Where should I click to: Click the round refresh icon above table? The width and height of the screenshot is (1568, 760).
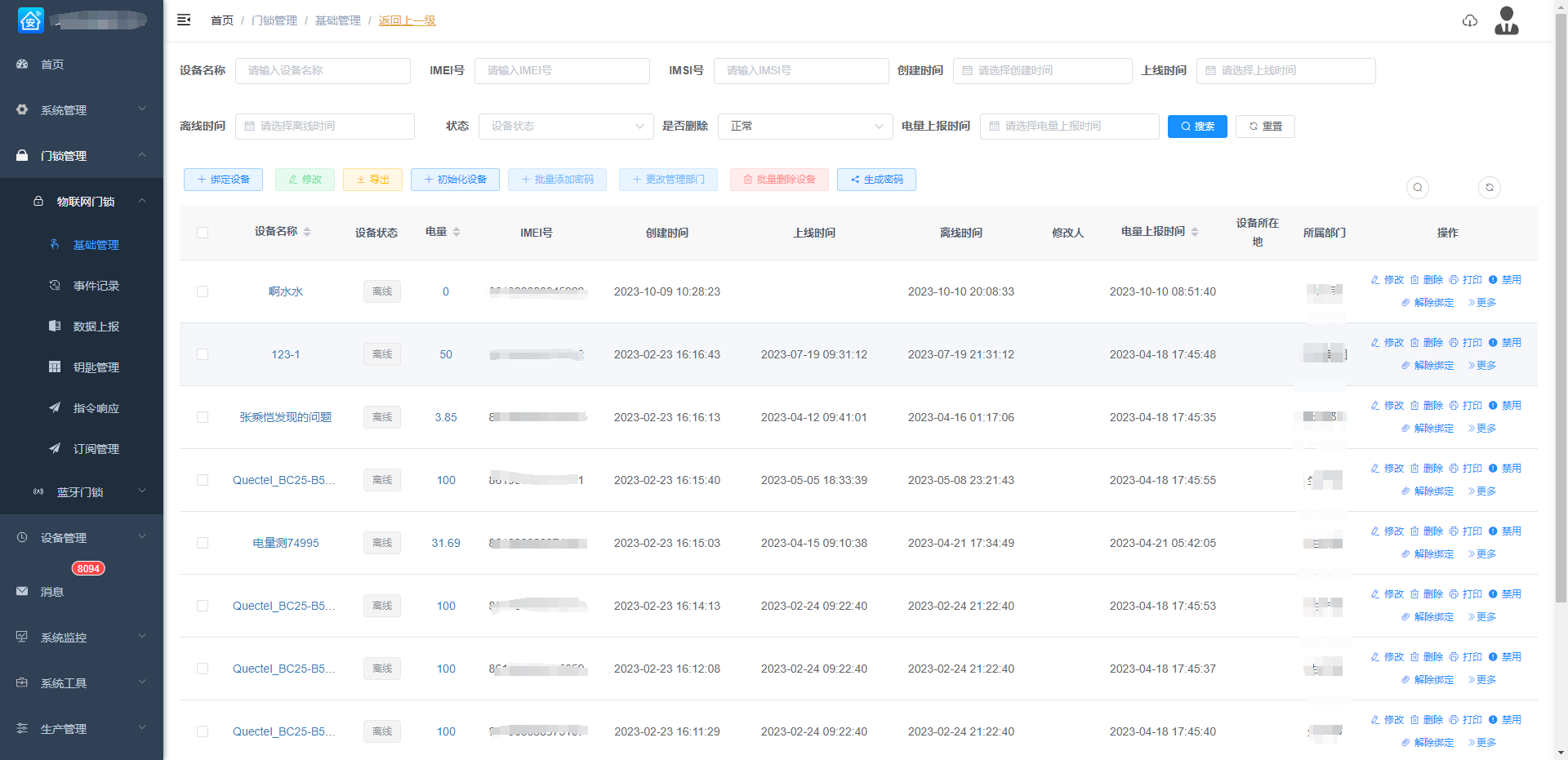click(x=1490, y=188)
